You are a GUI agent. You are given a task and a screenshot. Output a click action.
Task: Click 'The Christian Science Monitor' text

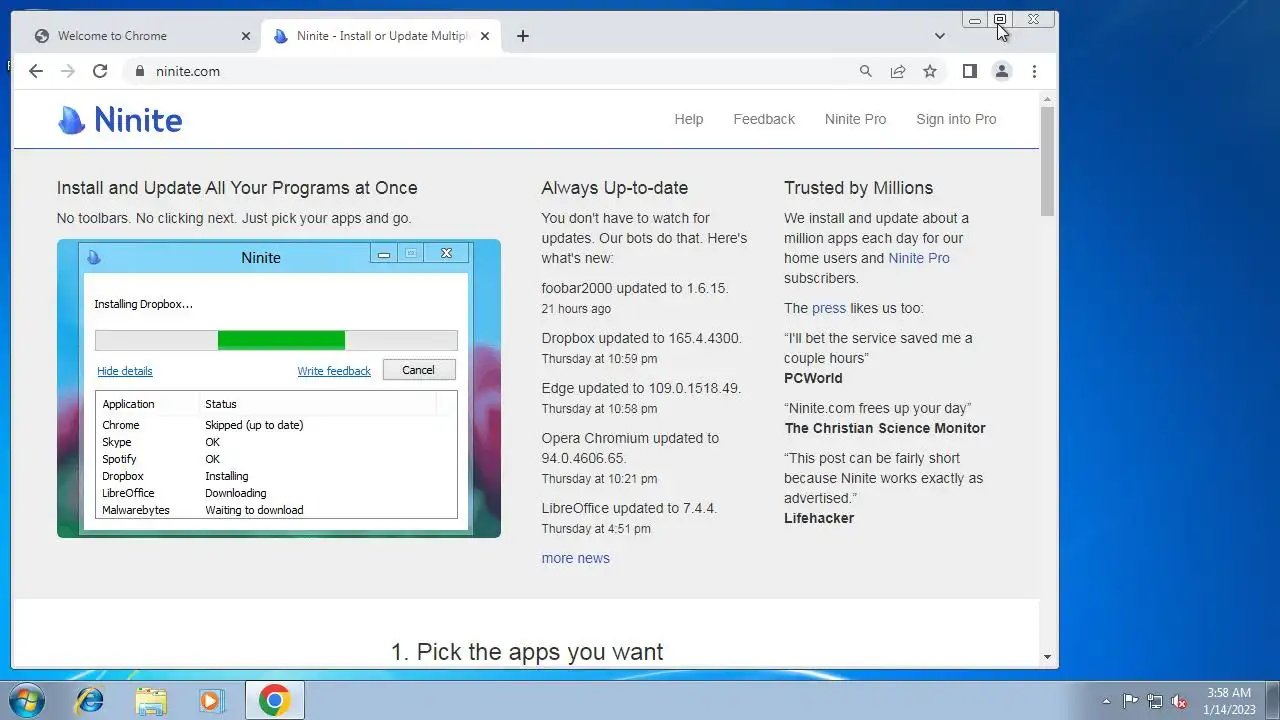click(885, 428)
